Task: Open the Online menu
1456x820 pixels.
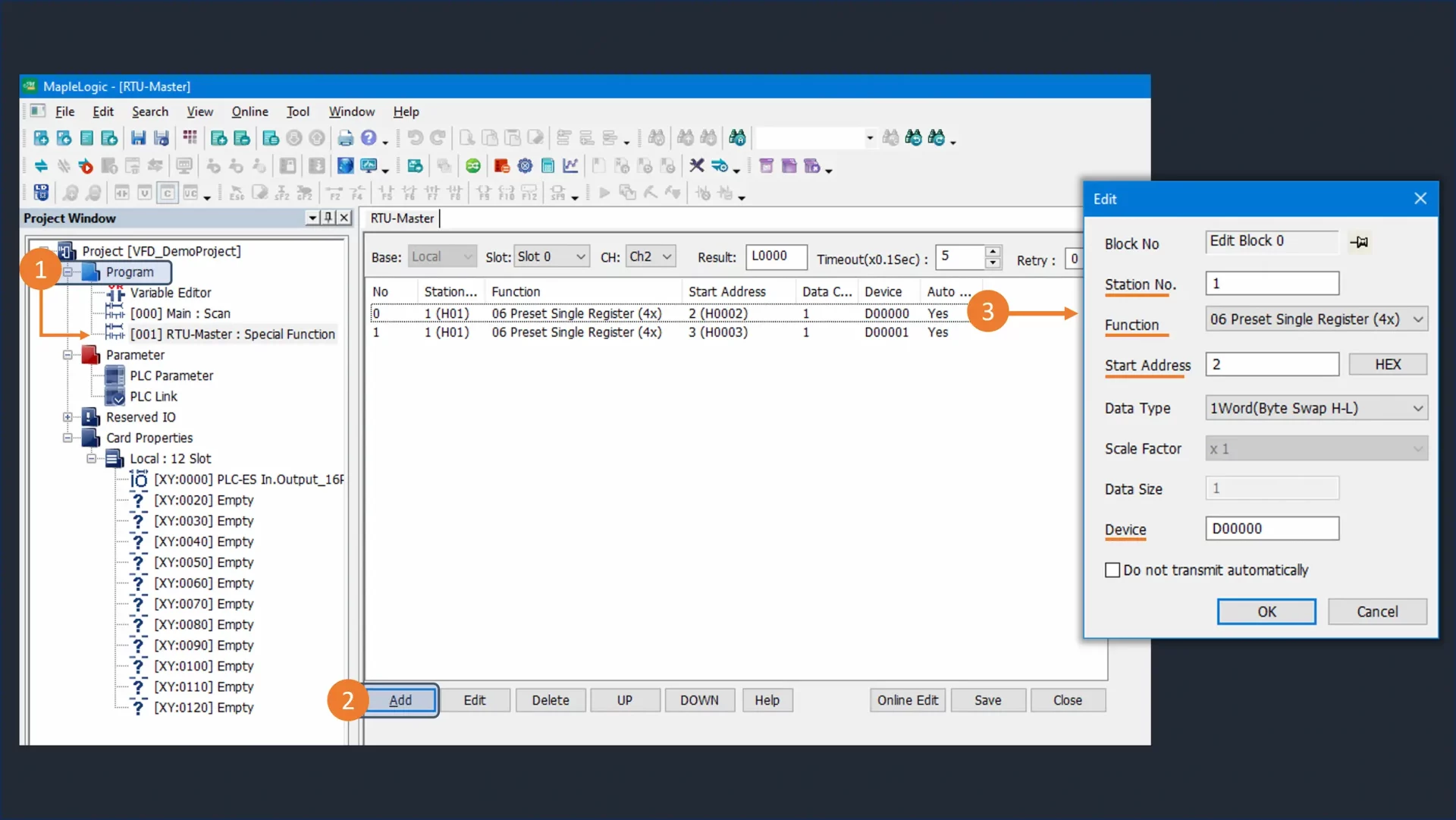Action: tap(249, 112)
